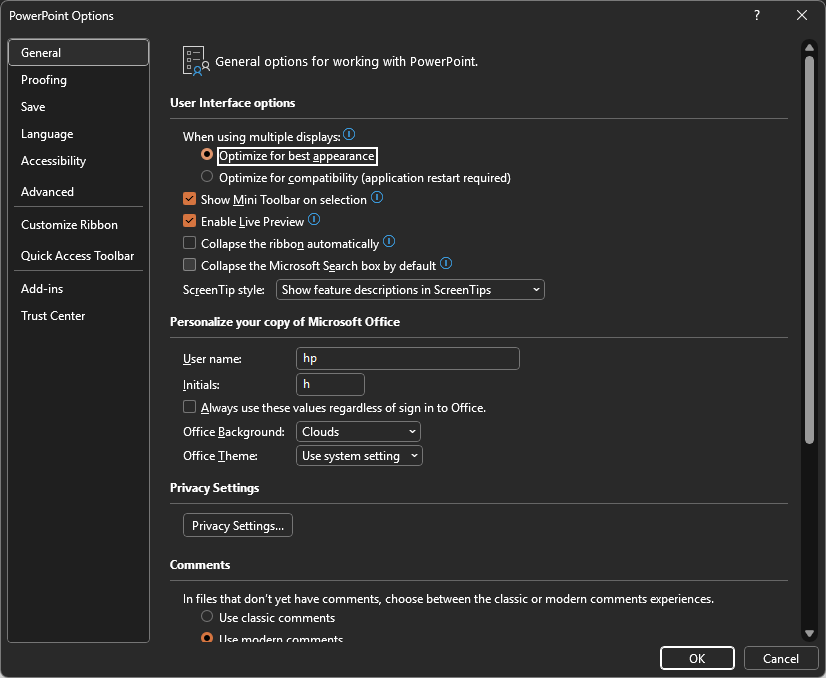Click the multiple displays info icon

(349, 134)
